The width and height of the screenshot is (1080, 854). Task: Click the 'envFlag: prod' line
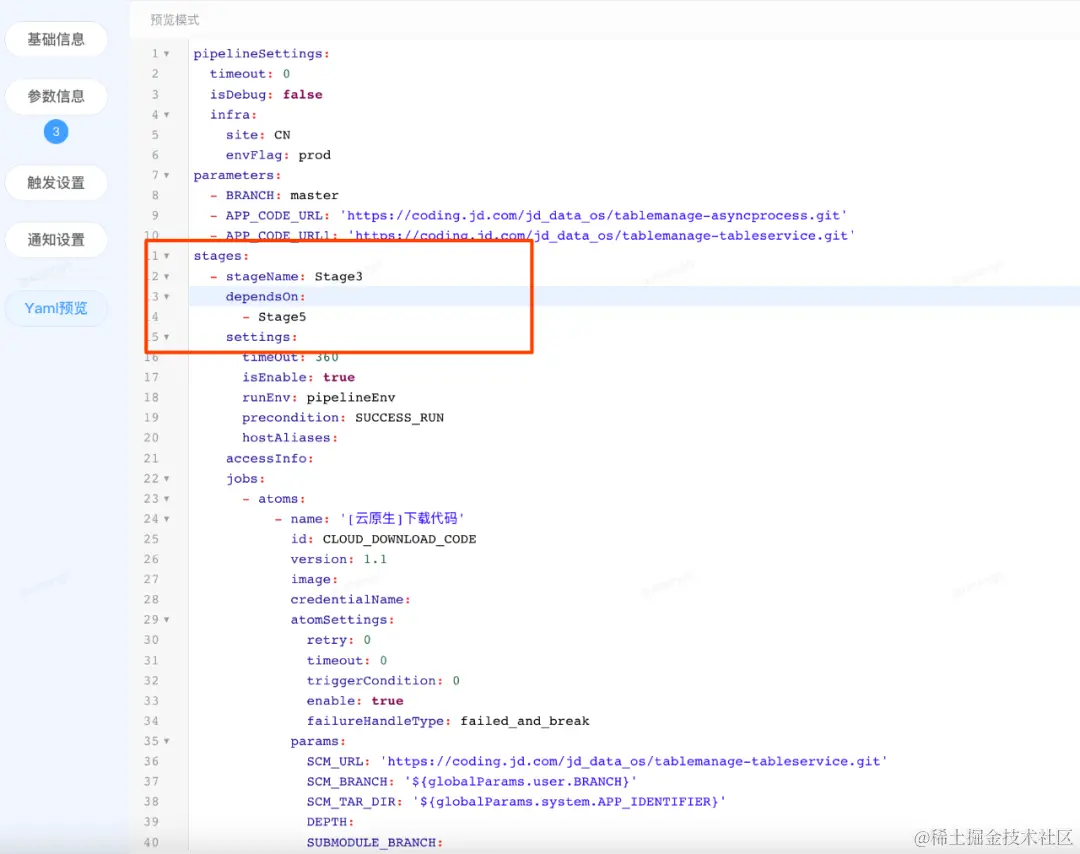tap(278, 155)
